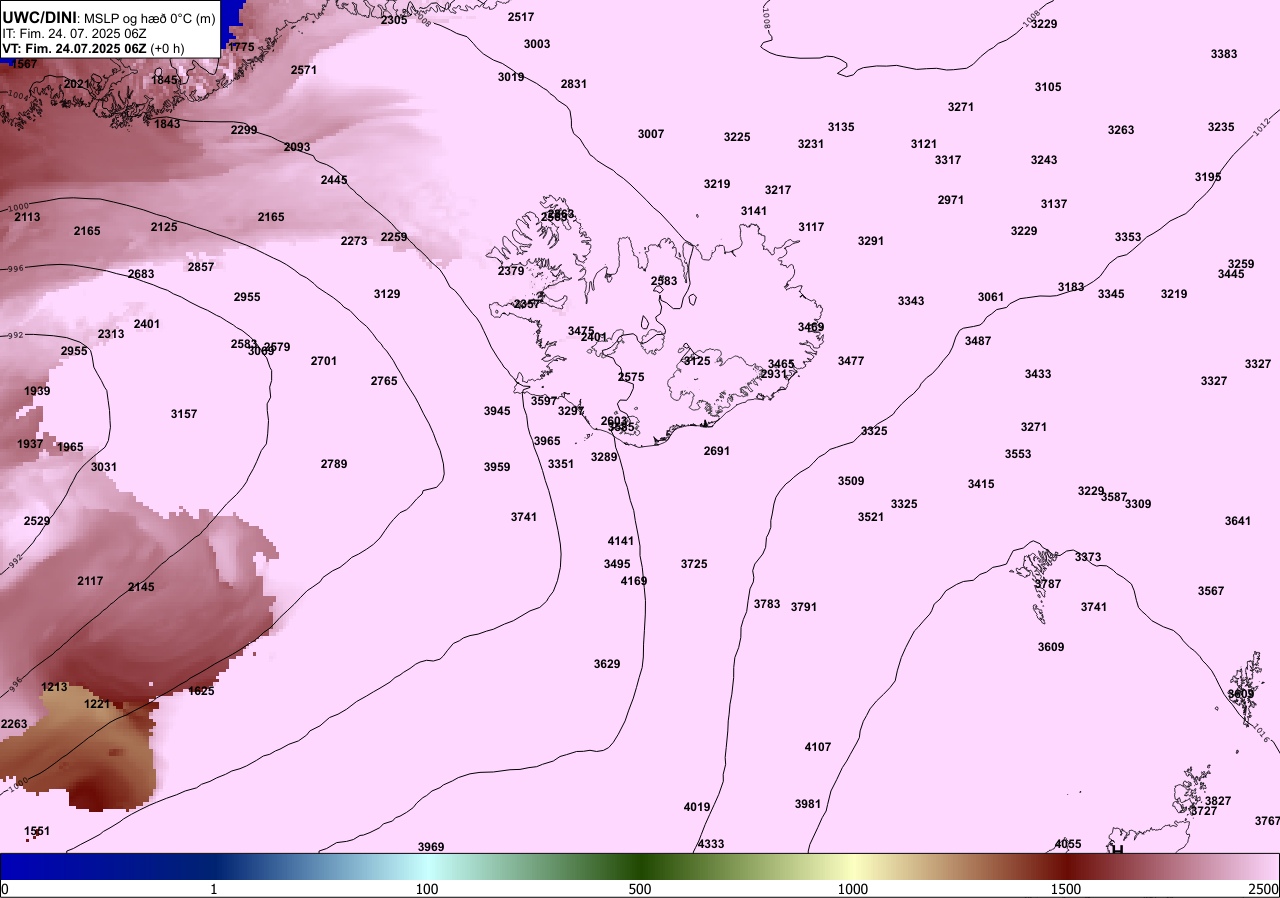Click the height value 3415

pos(981,484)
